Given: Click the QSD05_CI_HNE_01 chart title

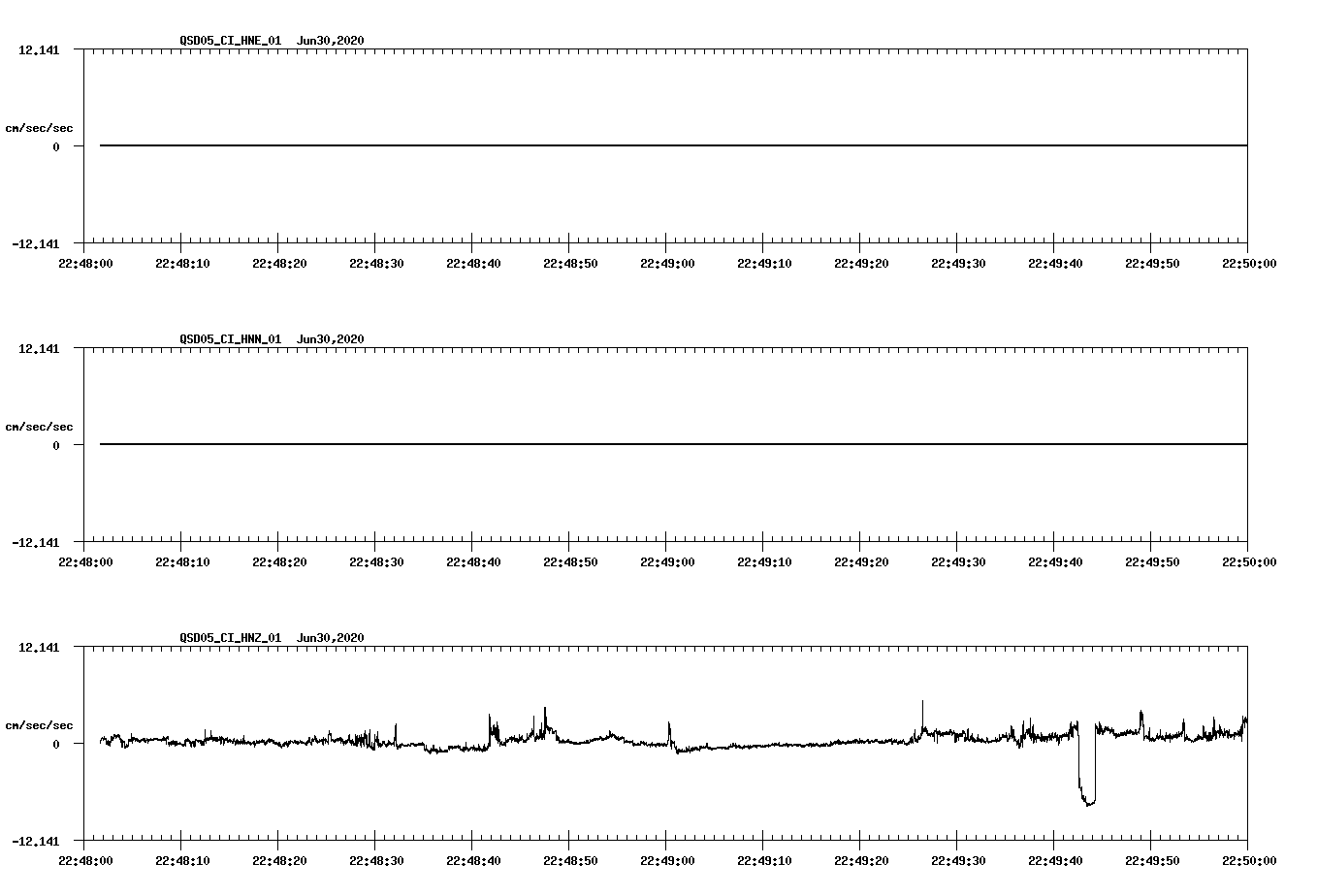Looking at the screenshot, I should pos(231,41).
